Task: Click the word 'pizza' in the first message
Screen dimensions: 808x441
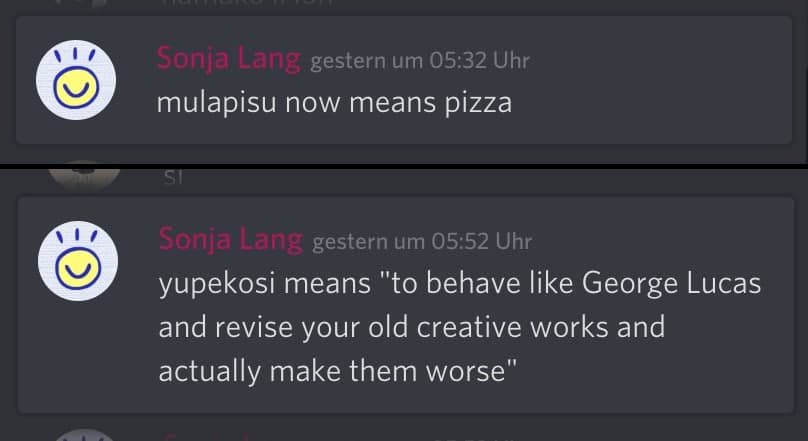Action: click(478, 102)
